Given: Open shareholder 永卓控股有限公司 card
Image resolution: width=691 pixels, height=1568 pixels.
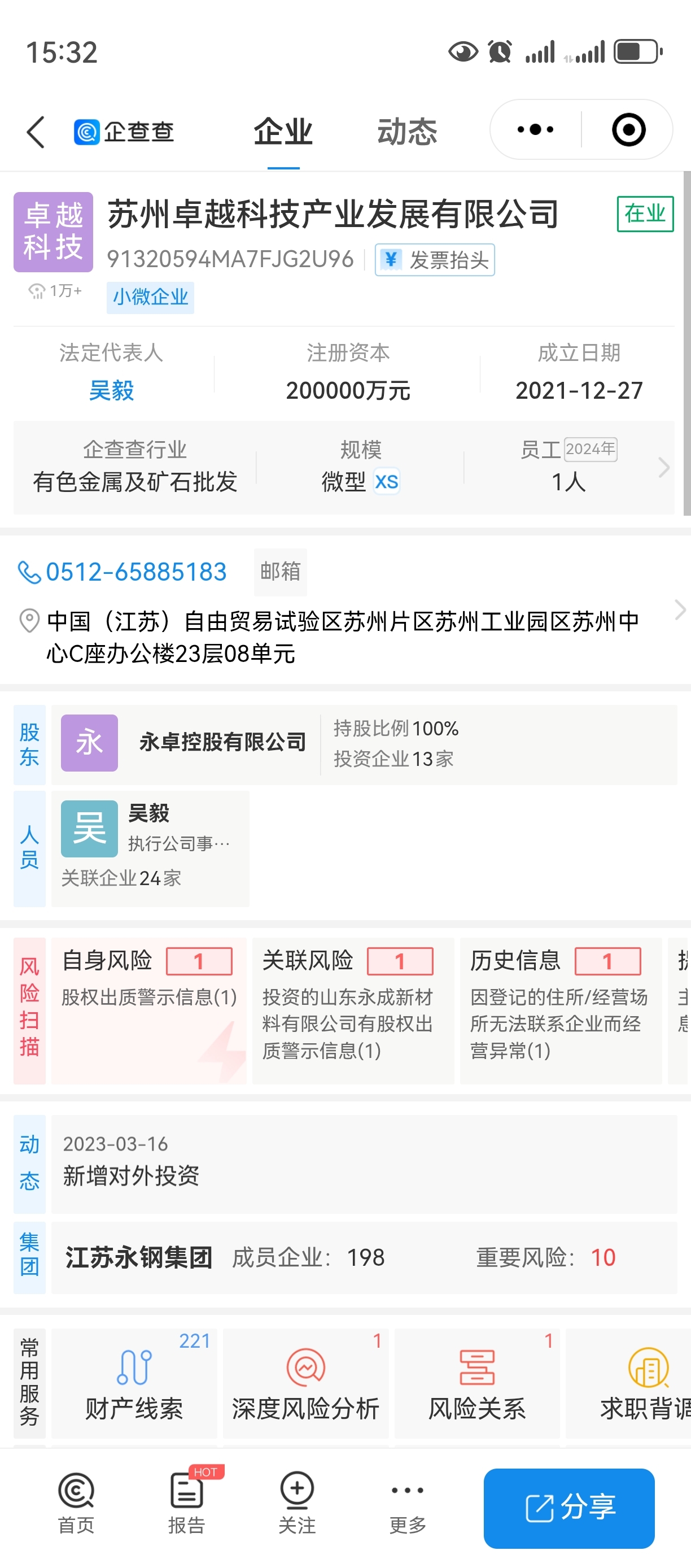Looking at the screenshot, I should 364,744.
